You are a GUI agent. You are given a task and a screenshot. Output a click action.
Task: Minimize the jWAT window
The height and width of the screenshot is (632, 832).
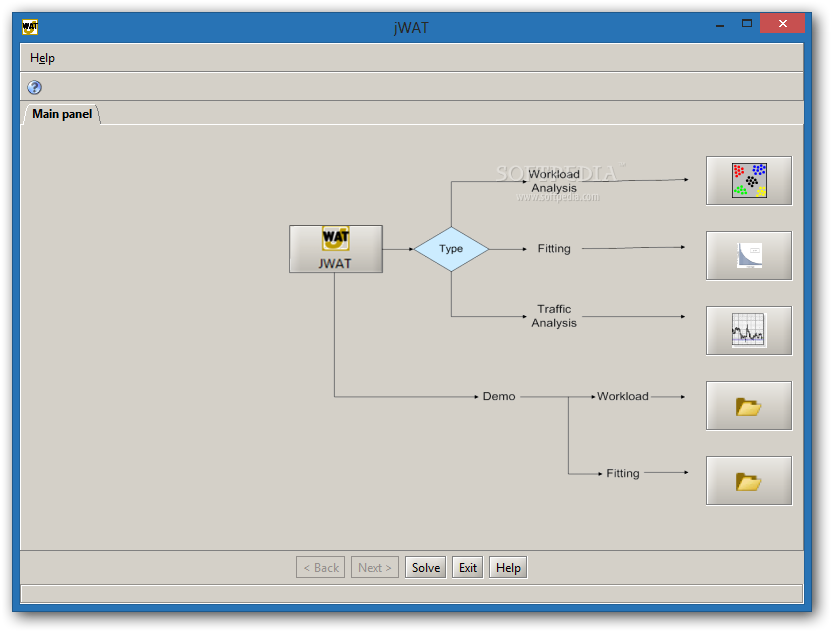click(720, 24)
